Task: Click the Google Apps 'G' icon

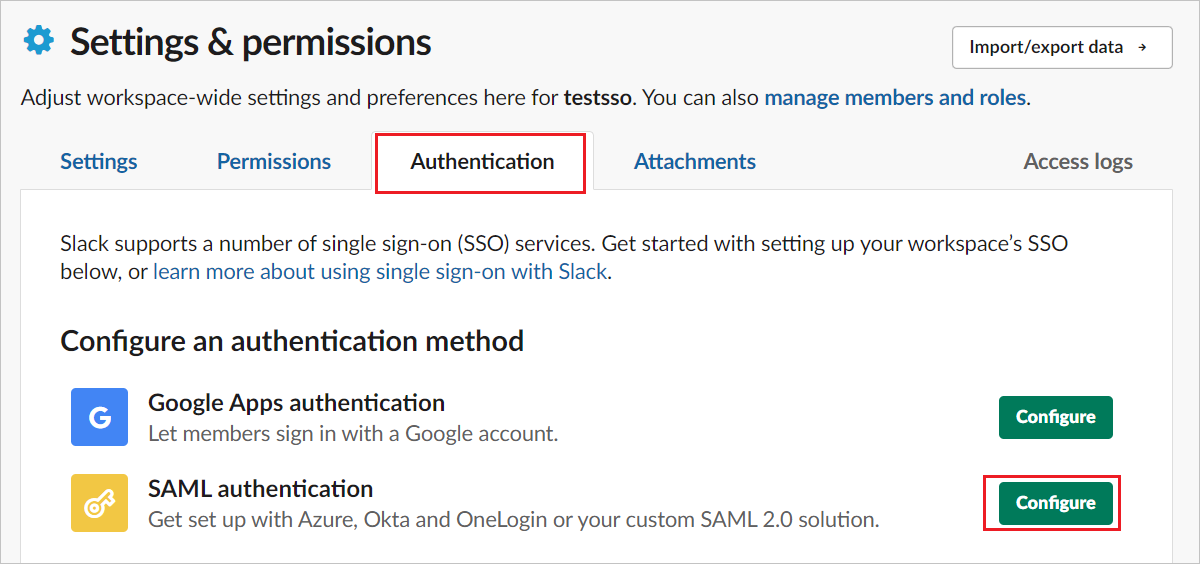Action: tap(99, 417)
